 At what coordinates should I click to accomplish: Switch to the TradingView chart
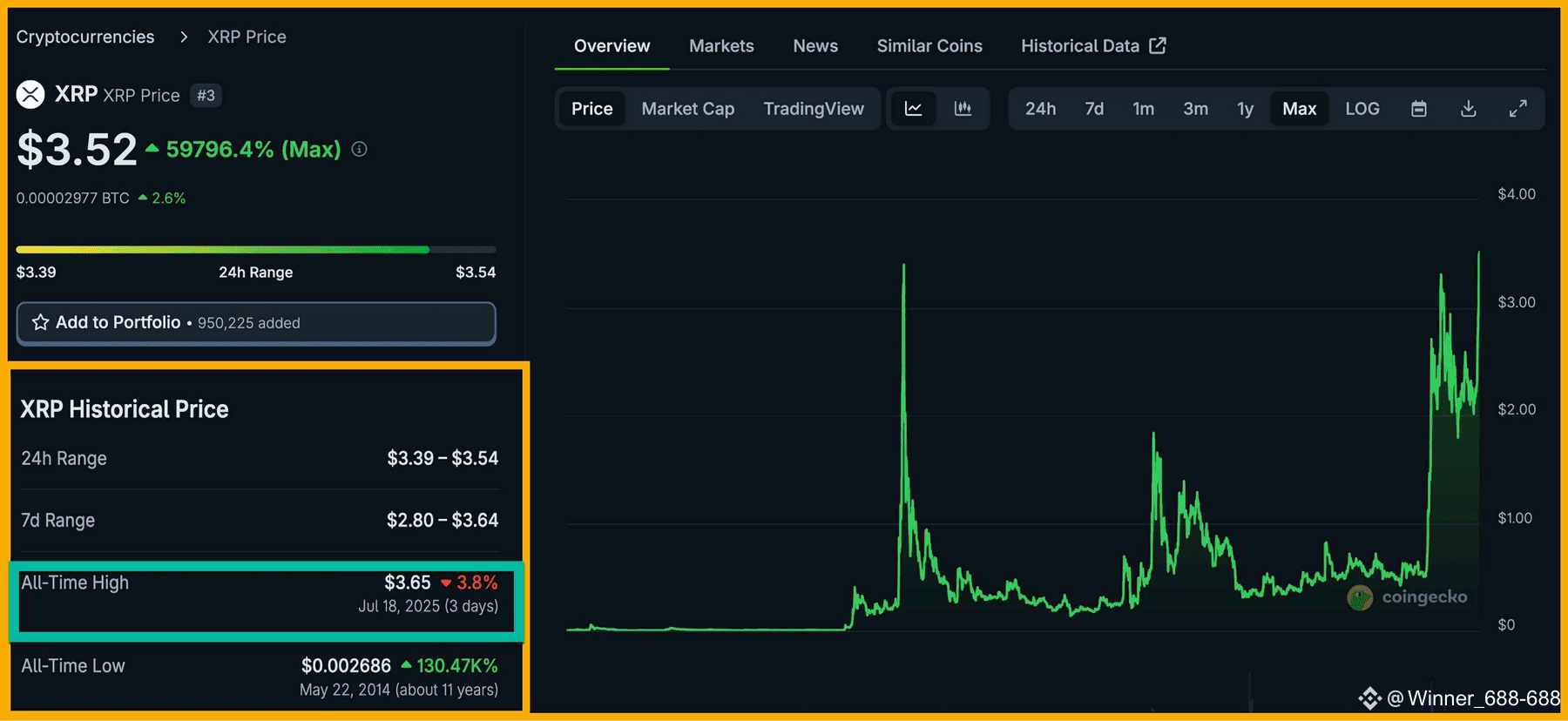[814, 109]
